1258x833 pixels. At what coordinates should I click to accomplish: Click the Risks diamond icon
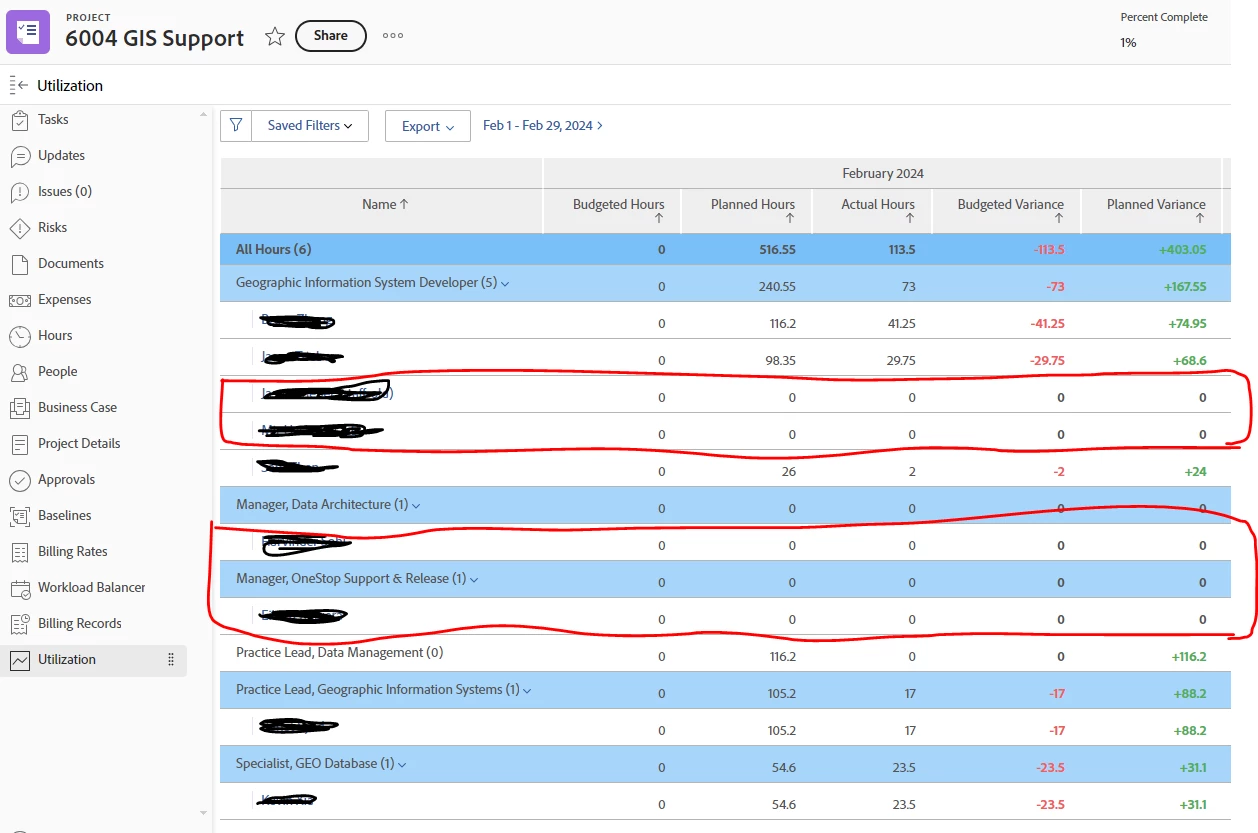coord(19,228)
